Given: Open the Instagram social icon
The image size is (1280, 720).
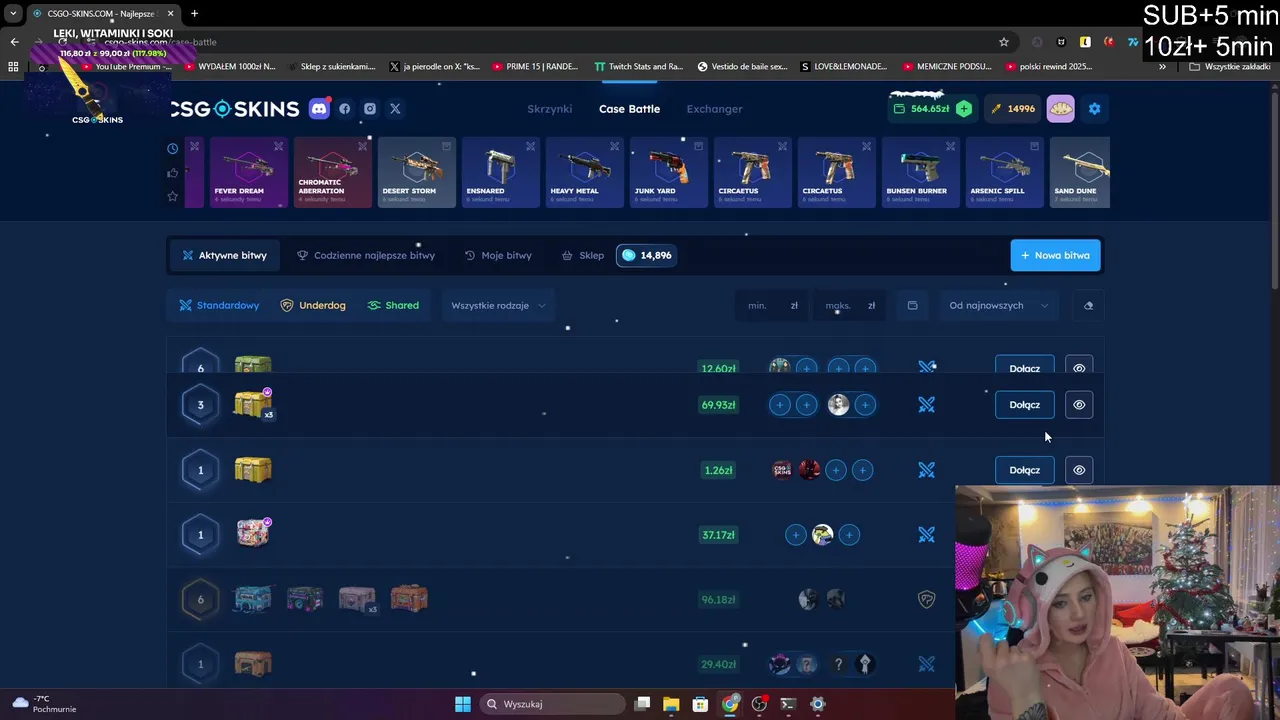Looking at the screenshot, I should (370, 109).
